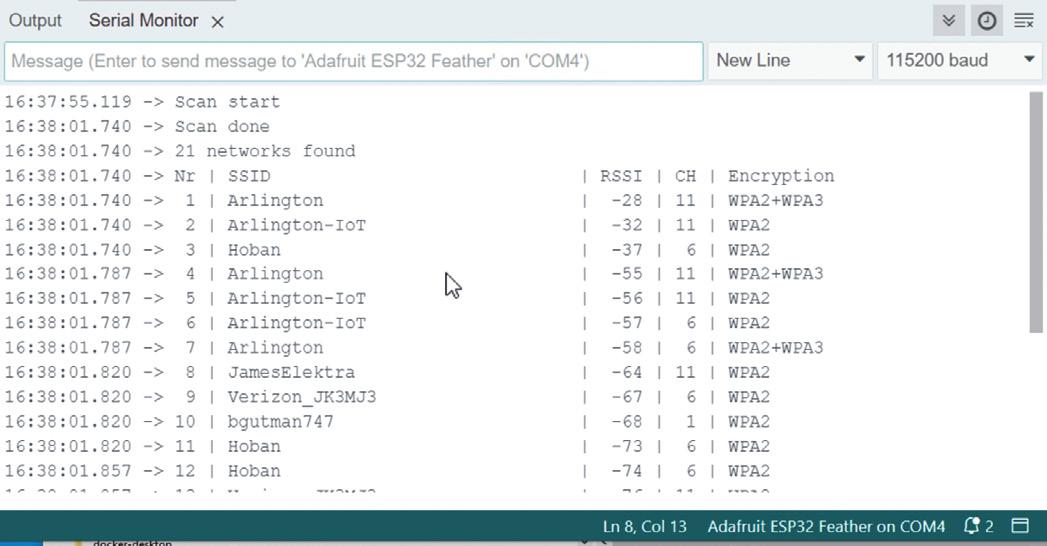Open notifications bell in status bar
Image resolution: width=1047 pixels, height=546 pixels.
[978, 527]
